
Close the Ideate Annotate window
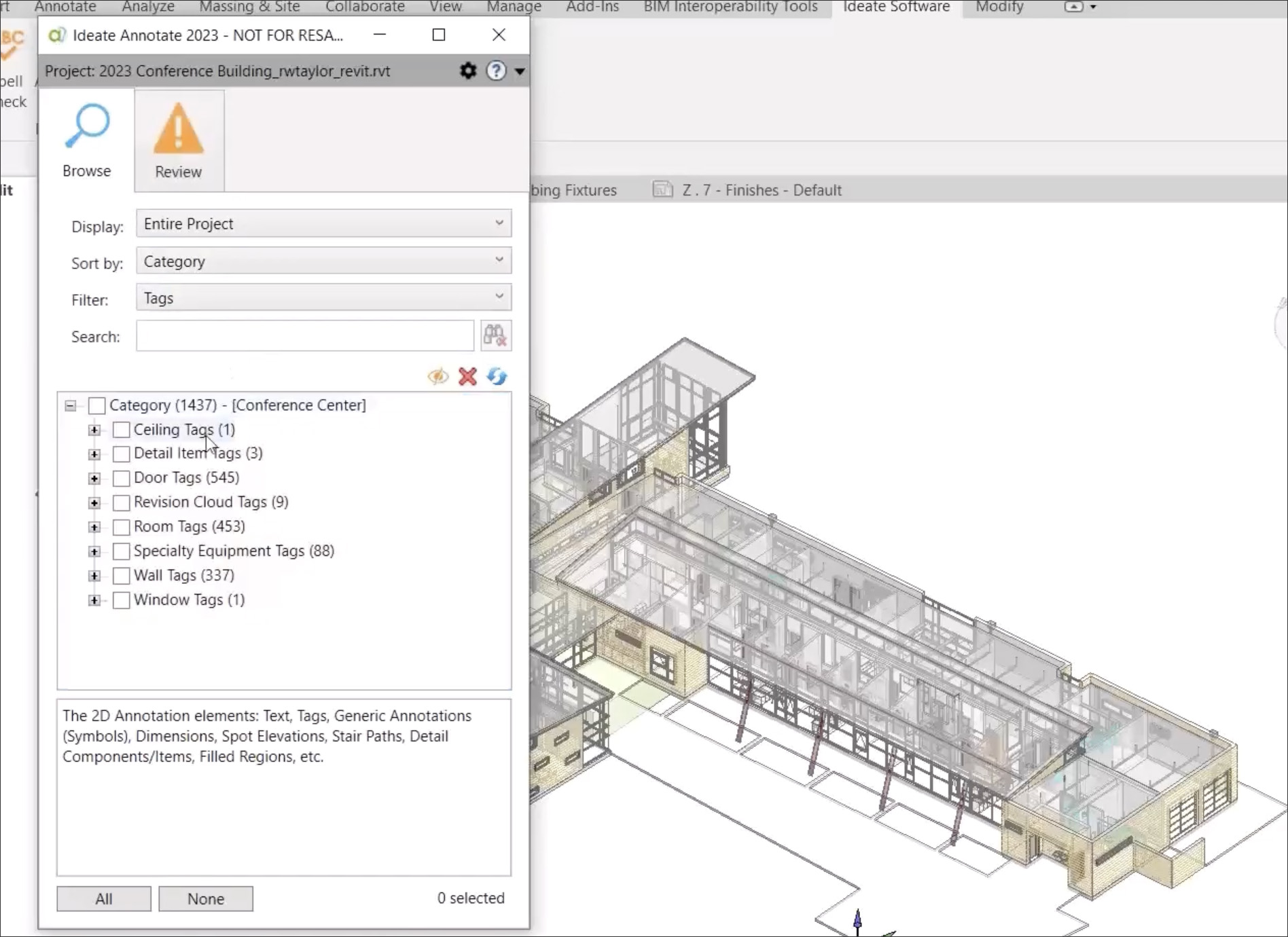(499, 35)
